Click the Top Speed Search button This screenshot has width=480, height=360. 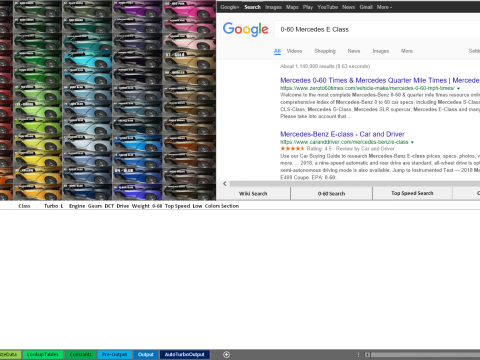[x=412, y=193]
